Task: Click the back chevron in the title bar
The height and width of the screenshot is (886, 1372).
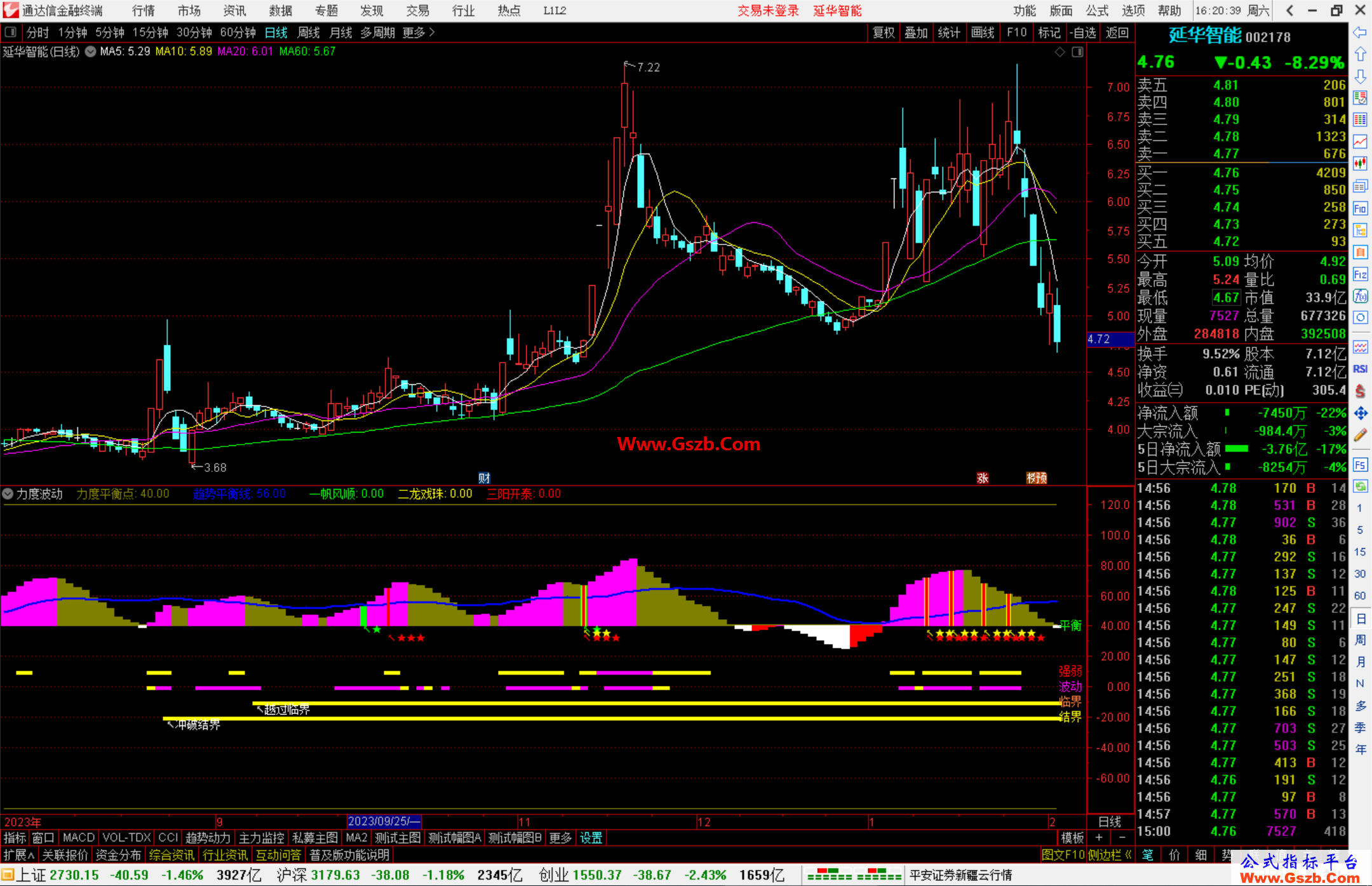Action: pyautogui.click(x=1289, y=10)
